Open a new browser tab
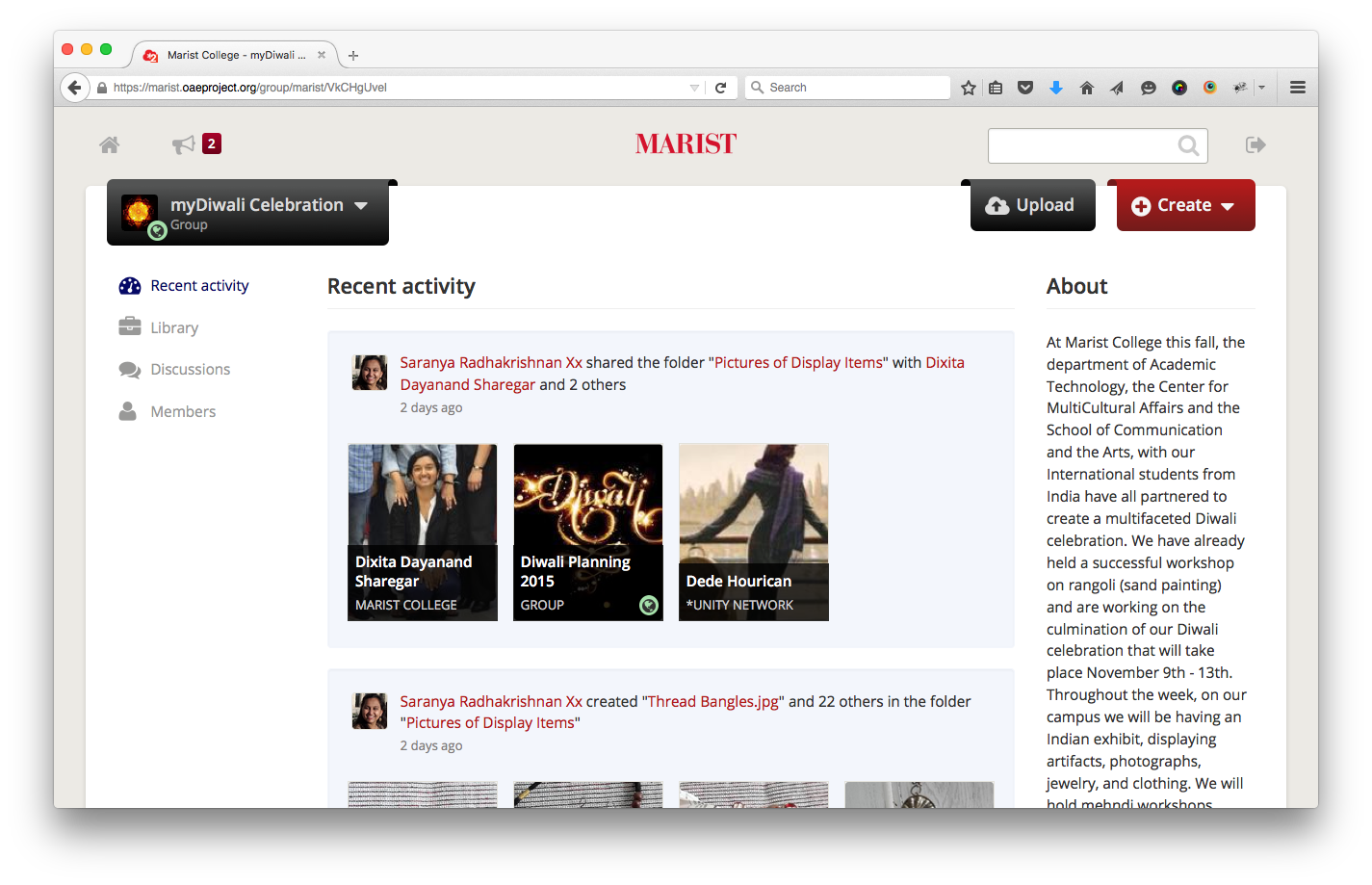1372x885 pixels. coord(353,55)
